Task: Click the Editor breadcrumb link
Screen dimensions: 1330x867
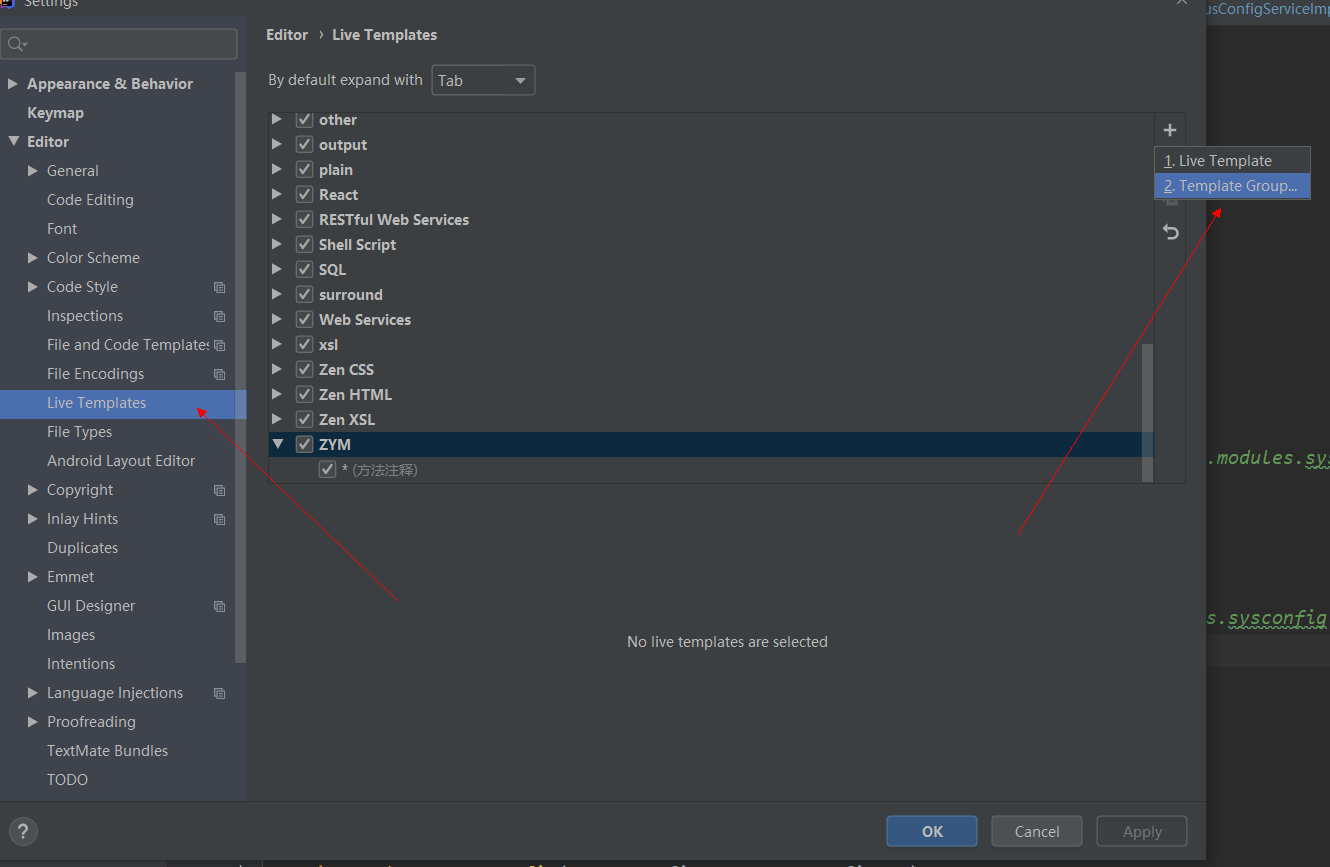Action: (x=287, y=35)
